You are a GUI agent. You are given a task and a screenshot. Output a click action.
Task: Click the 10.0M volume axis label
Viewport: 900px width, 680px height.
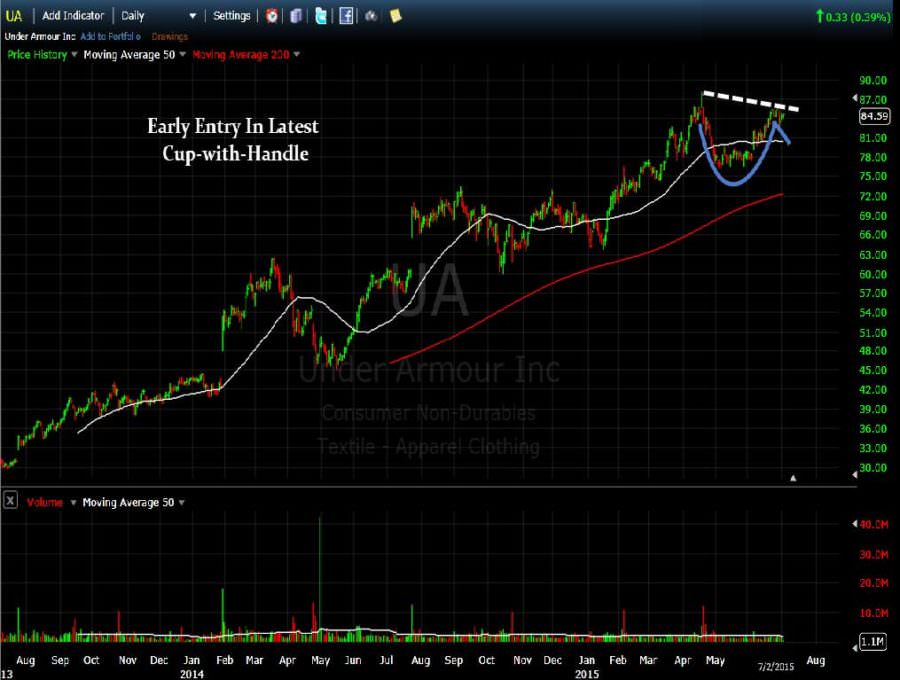873,613
